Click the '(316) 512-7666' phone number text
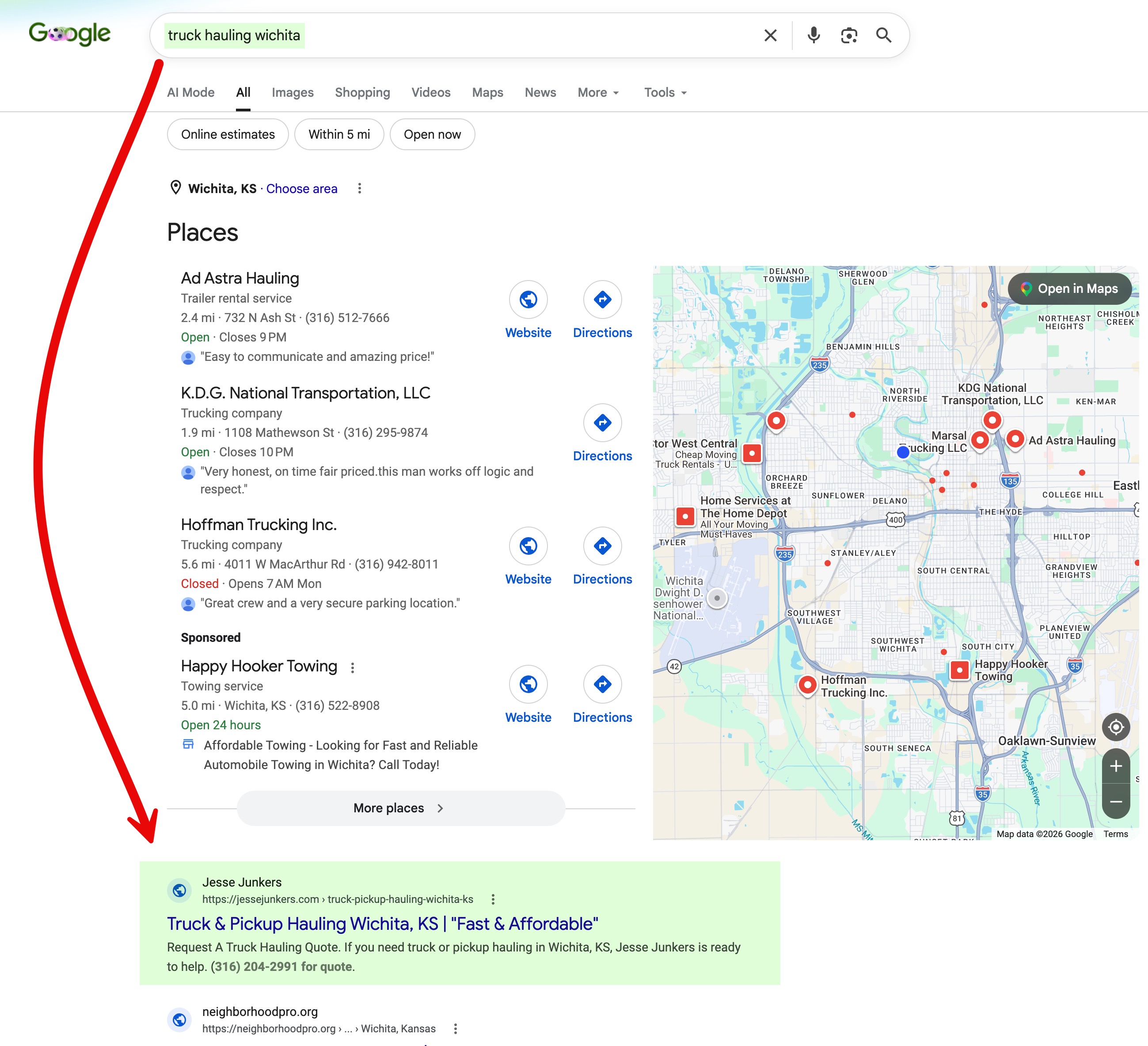The width and height of the screenshot is (1148, 1046). (347, 318)
